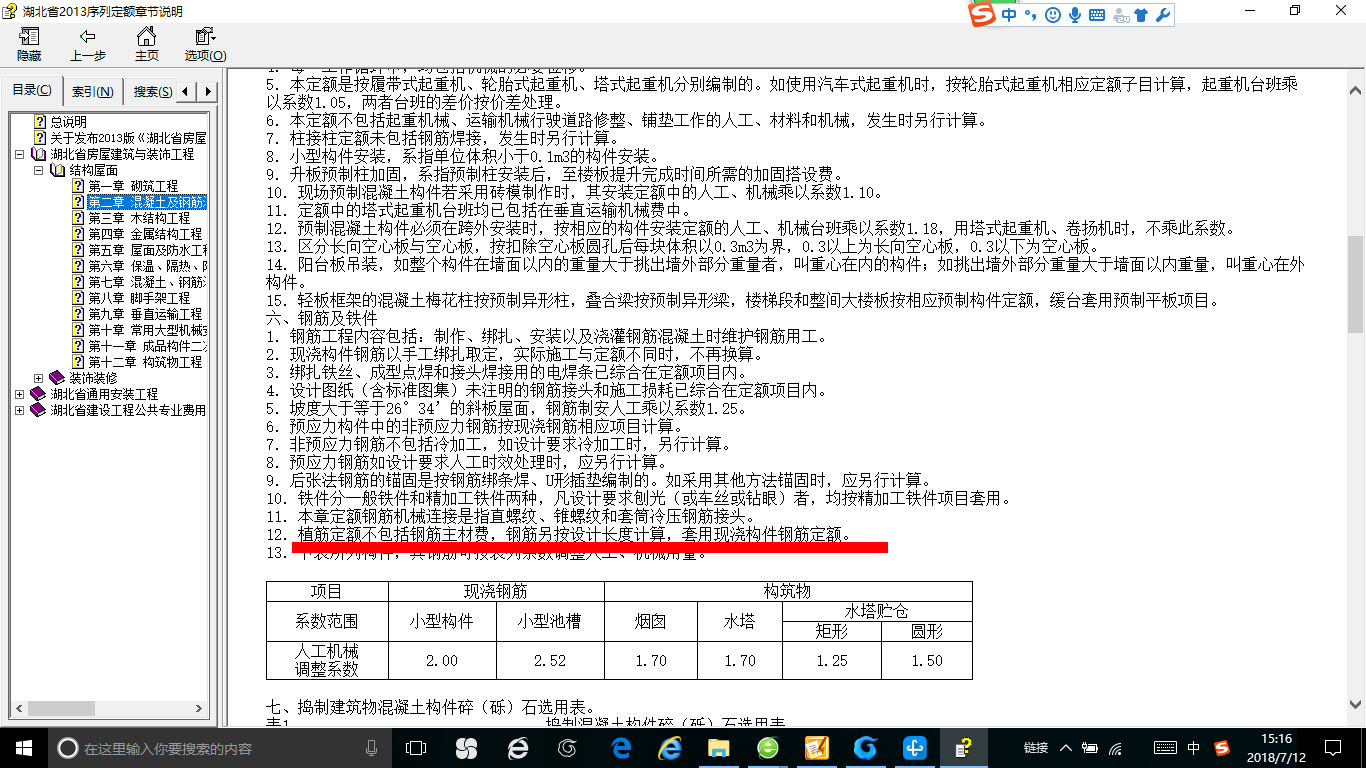The height and width of the screenshot is (768, 1366).
Task: Click the help-page icon beside 总说明
Action: pos(40,122)
